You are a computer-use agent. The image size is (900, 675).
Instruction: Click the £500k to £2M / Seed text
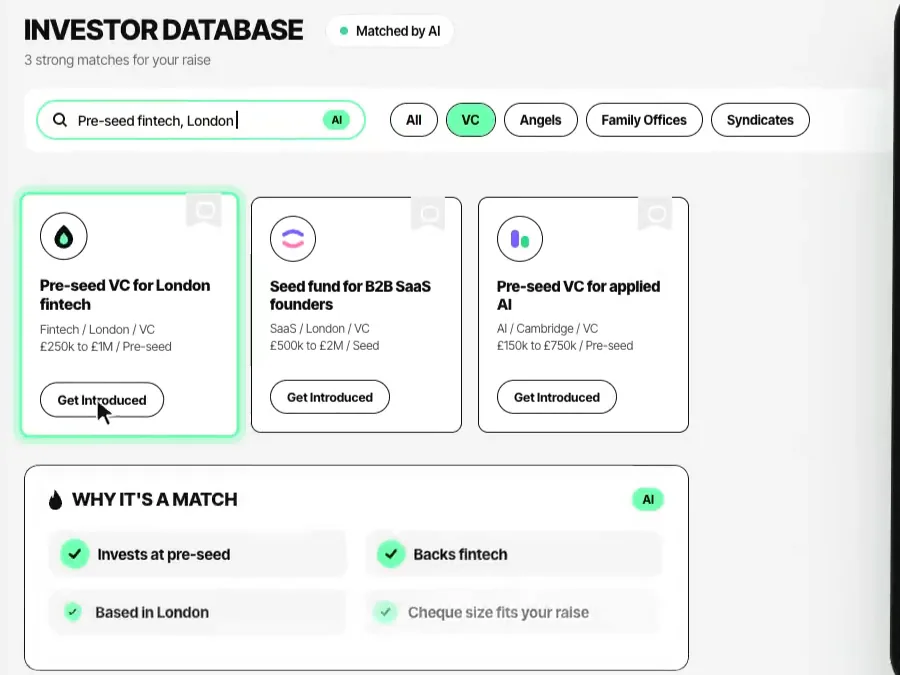pyautogui.click(x=324, y=346)
